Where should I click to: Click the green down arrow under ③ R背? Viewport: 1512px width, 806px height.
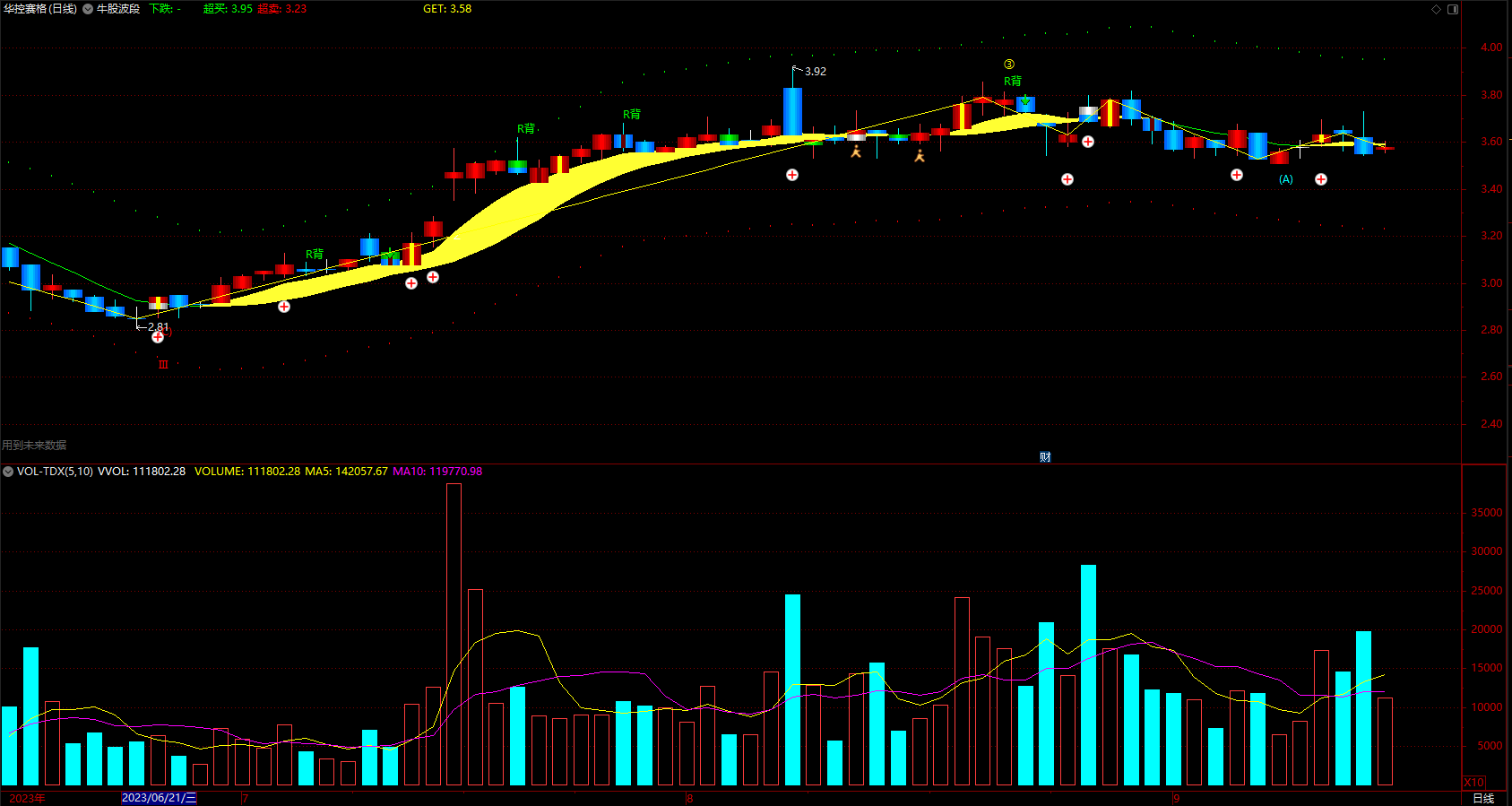[1024, 100]
